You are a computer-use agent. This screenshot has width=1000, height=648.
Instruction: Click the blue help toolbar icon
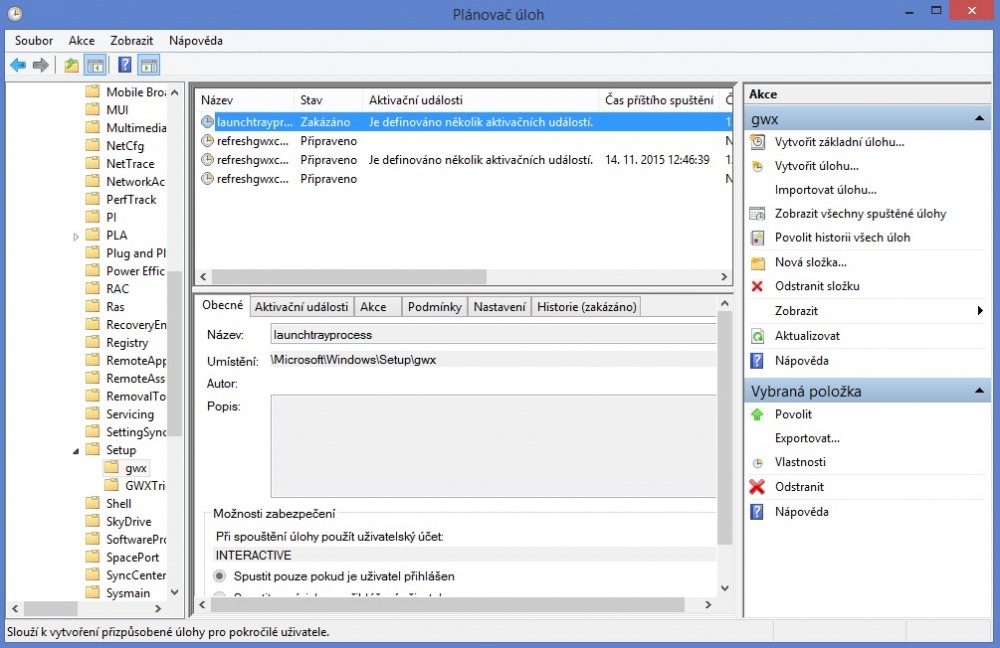tap(124, 65)
